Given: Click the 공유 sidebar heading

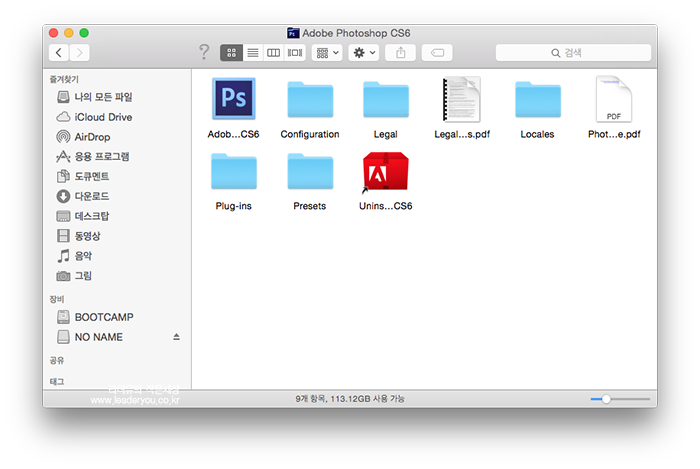Looking at the screenshot, I should point(57,360).
